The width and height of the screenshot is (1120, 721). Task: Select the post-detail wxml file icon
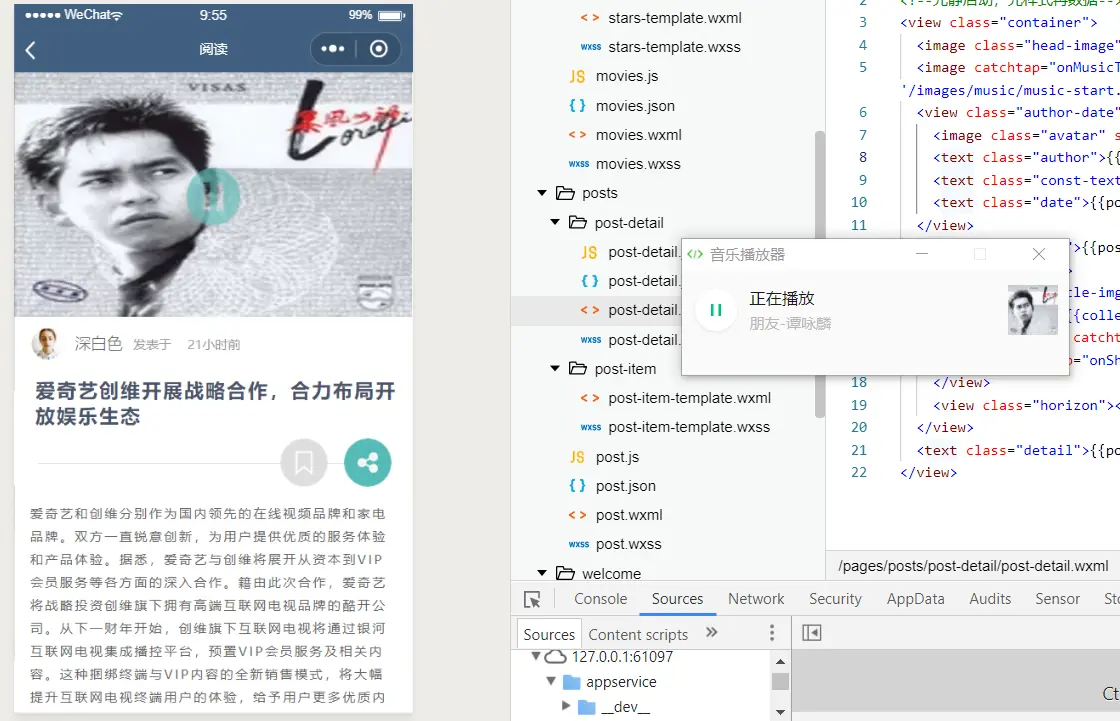[x=589, y=310]
